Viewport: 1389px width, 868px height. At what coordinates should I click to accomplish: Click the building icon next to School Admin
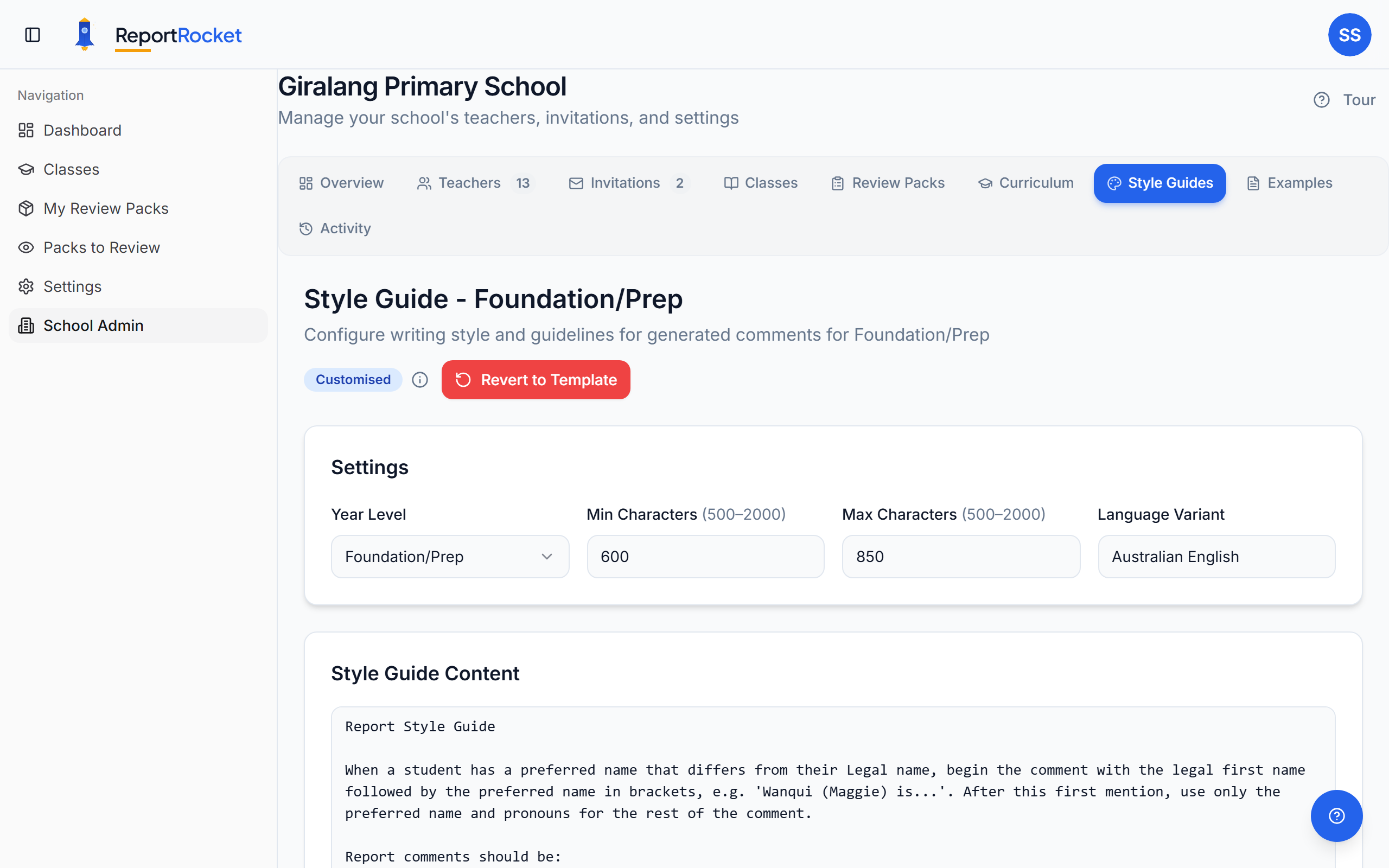tap(26, 325)
